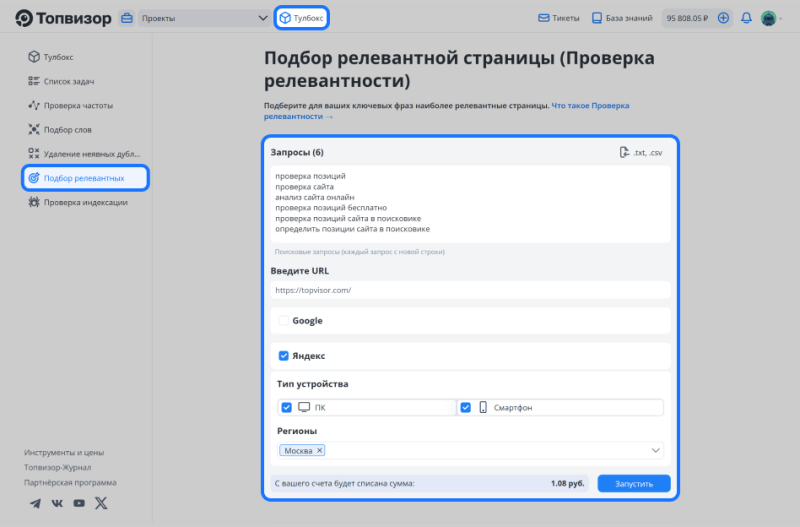Viewport: 800px width, 527px height.
Task: Click the Topvisor logo
Action: [63, 18]
